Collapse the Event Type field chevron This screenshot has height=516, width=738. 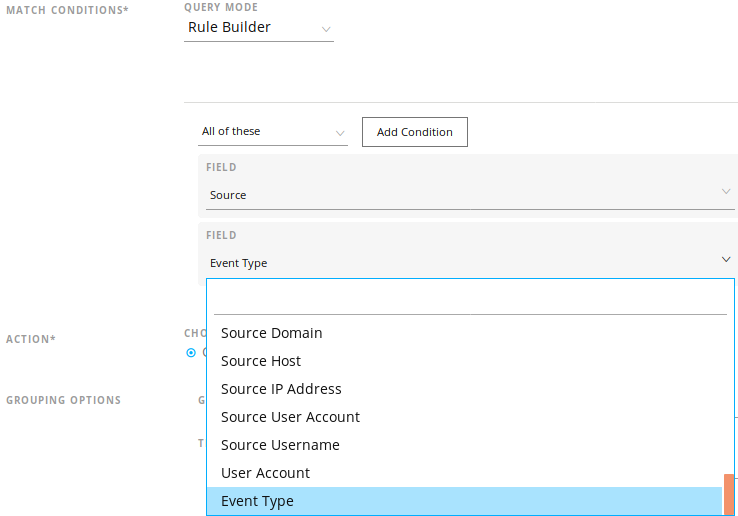click(725, 260)
